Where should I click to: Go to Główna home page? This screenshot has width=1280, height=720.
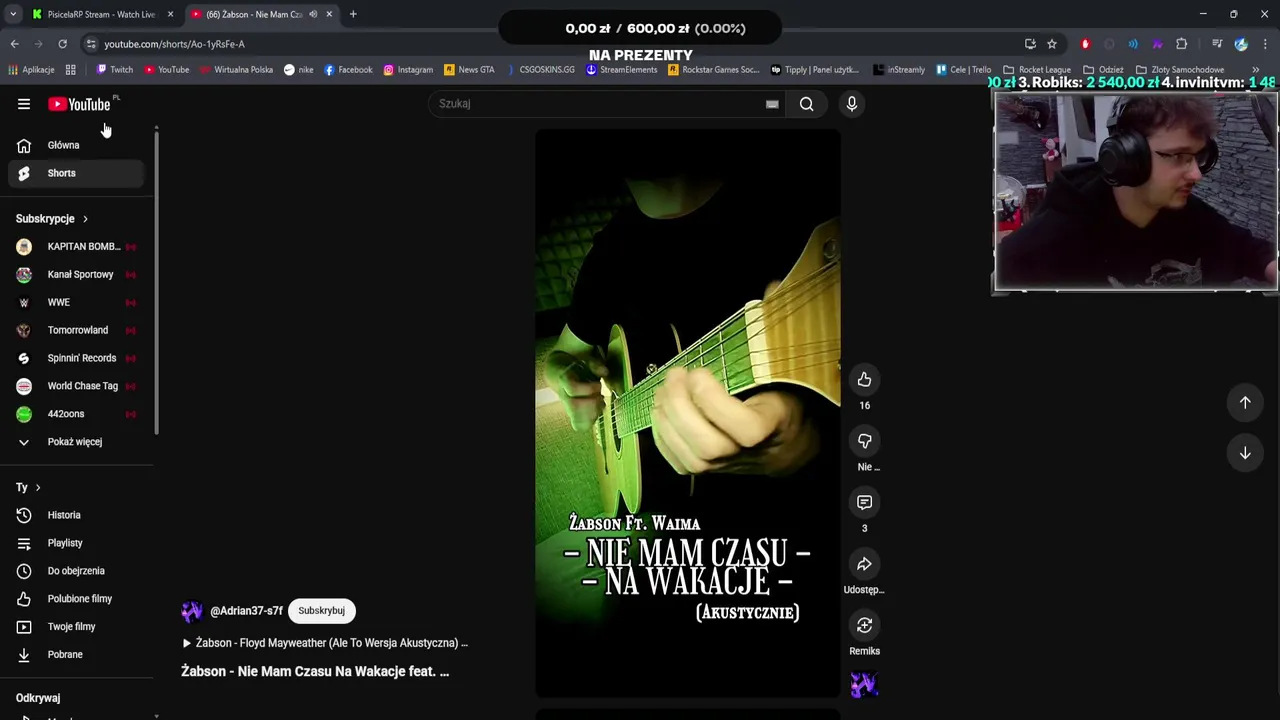point(77,145)
